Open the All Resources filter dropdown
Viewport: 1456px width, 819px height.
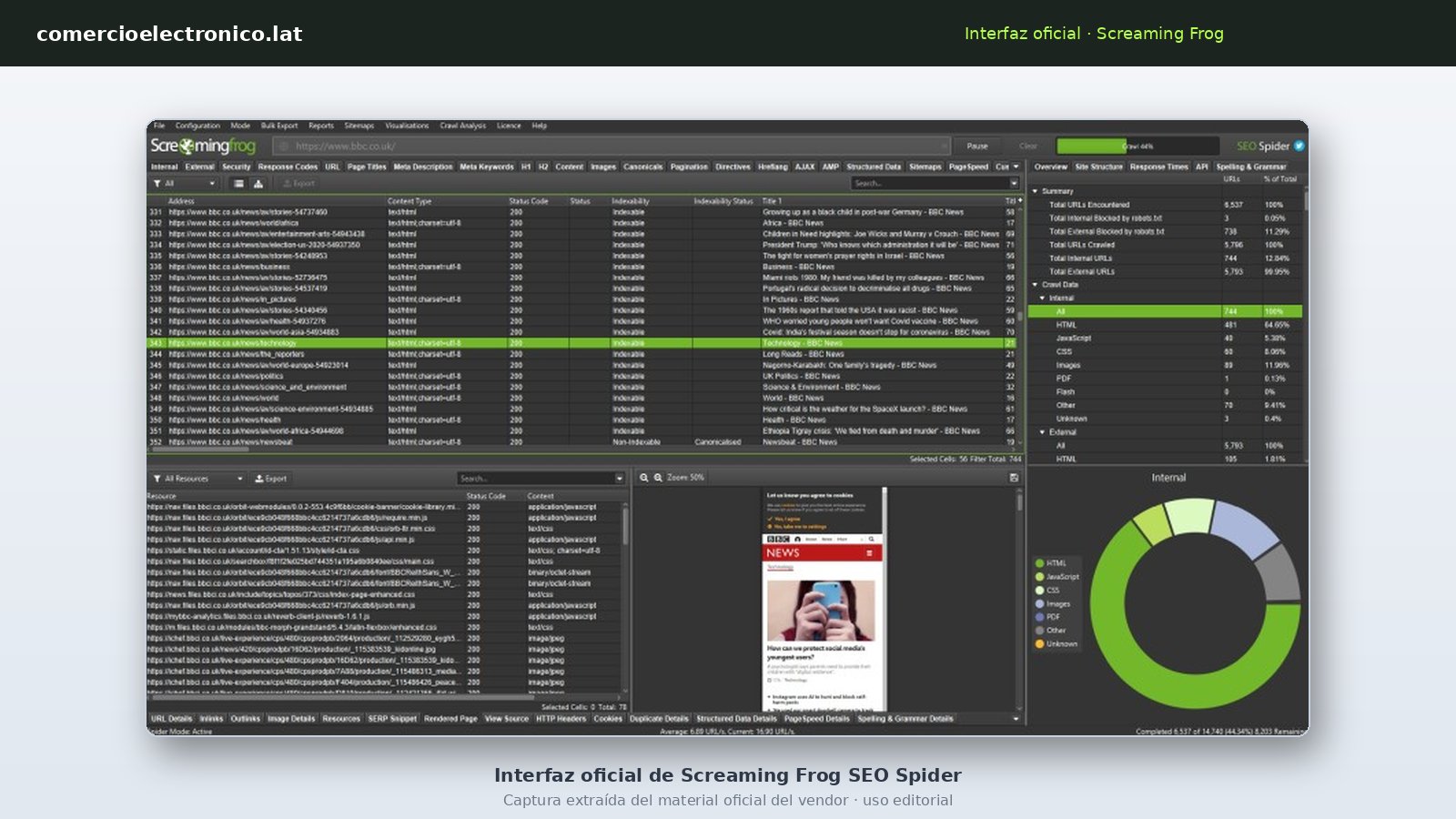[198, 479]
